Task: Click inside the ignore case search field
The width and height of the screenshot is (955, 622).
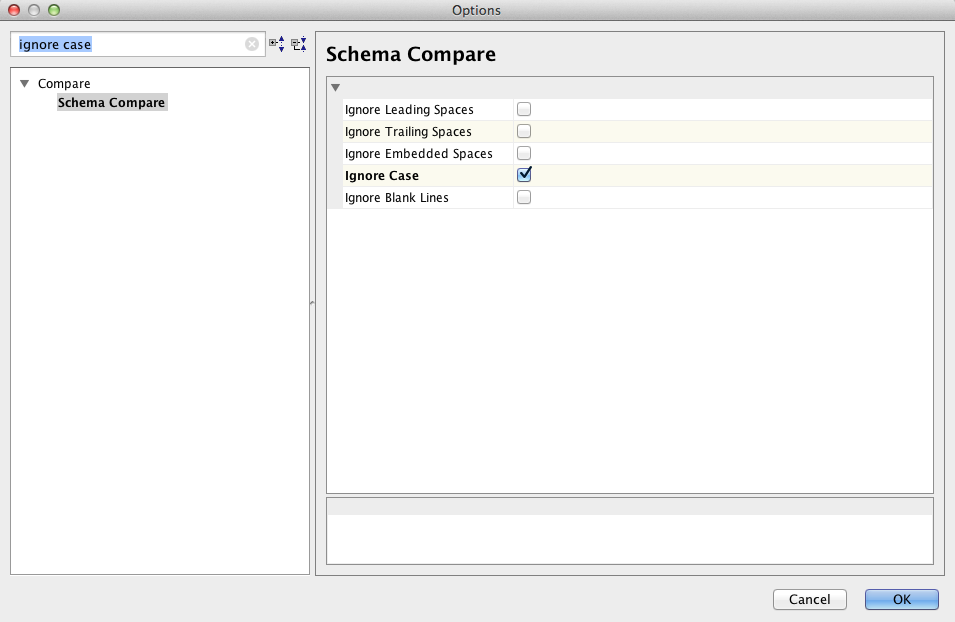Action: click(x=131, y=44)
